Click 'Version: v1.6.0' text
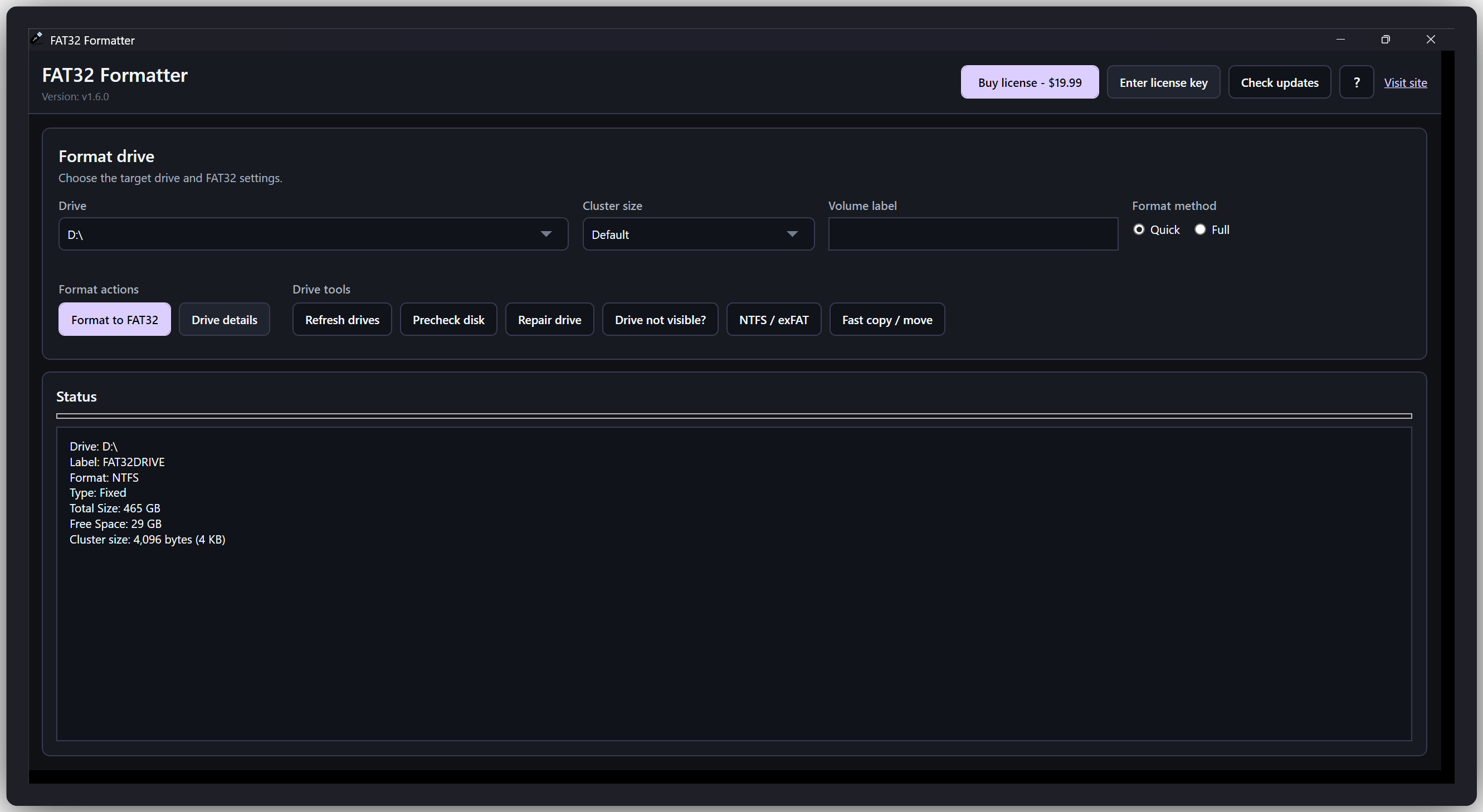This screenshot has width=1483, height=812. click(75, 97)
